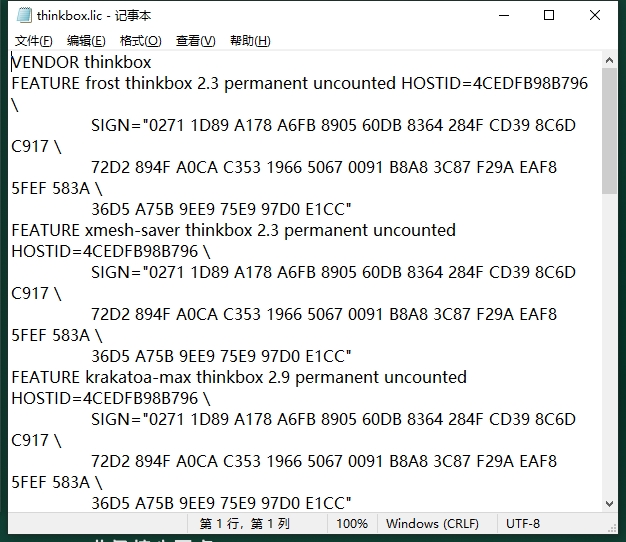Click the 'FEATURE xmesh-saver thinkbox 2.3' line
The image size is (626, 542).
pyautogui.click(x=234, y=230)
